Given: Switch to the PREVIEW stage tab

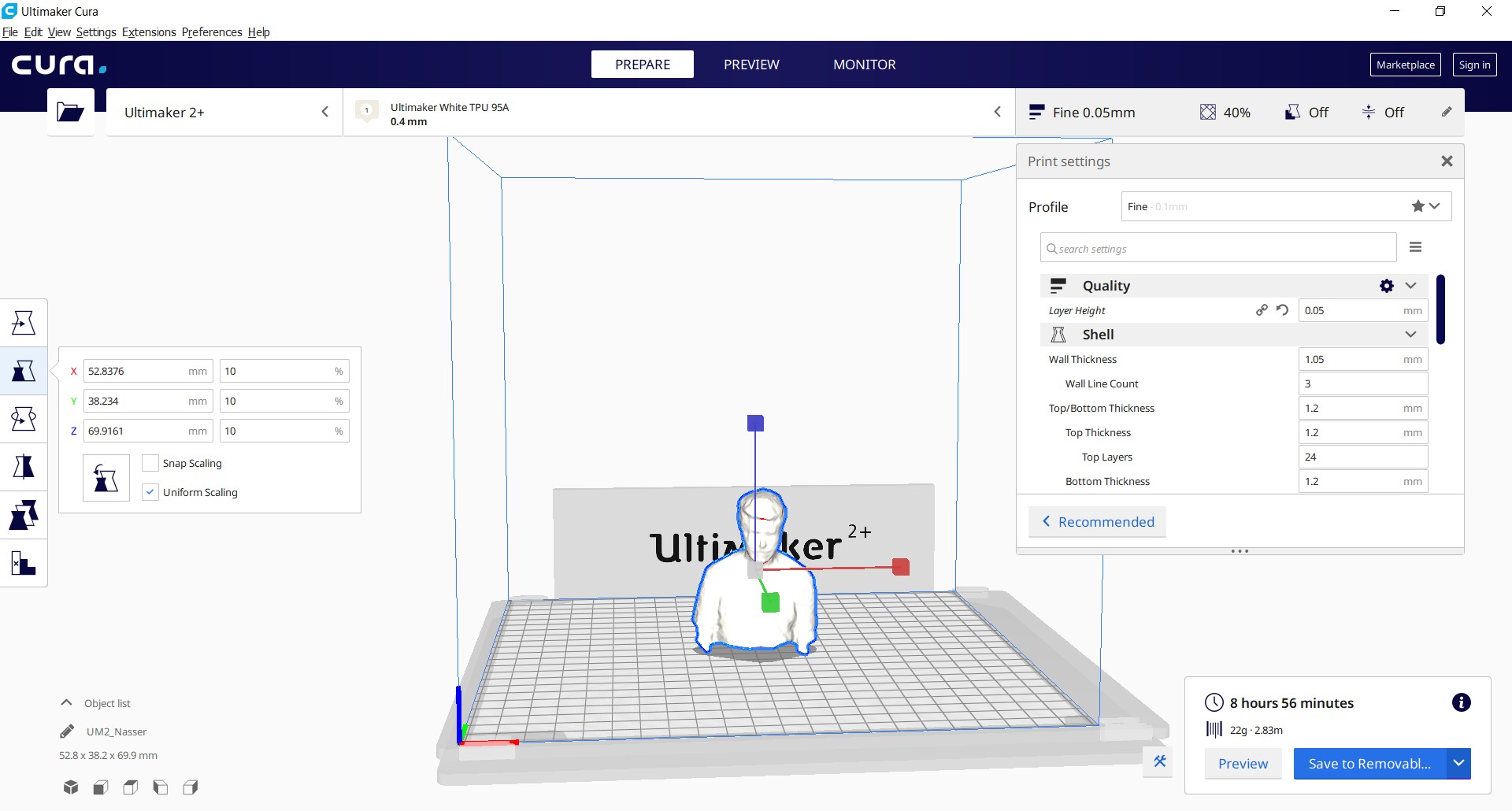Looking at the screenshot, I should (751, 65).
